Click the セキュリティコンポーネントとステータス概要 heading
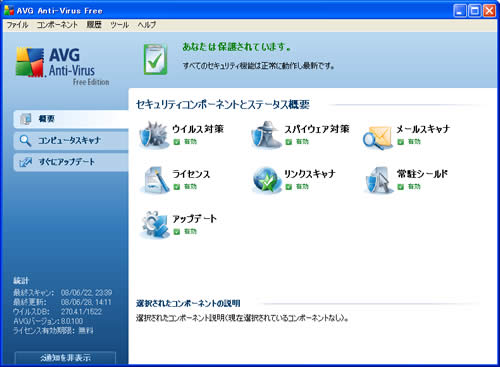500x367 pixels. point(223,105)
